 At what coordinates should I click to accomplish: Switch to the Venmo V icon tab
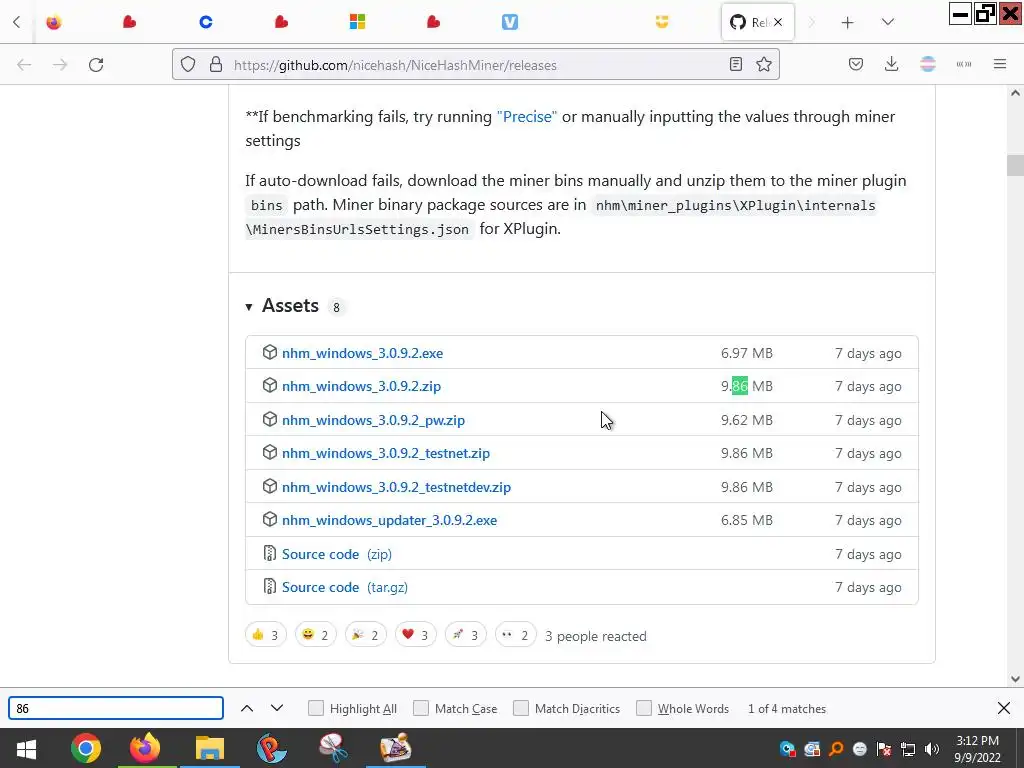509,22
